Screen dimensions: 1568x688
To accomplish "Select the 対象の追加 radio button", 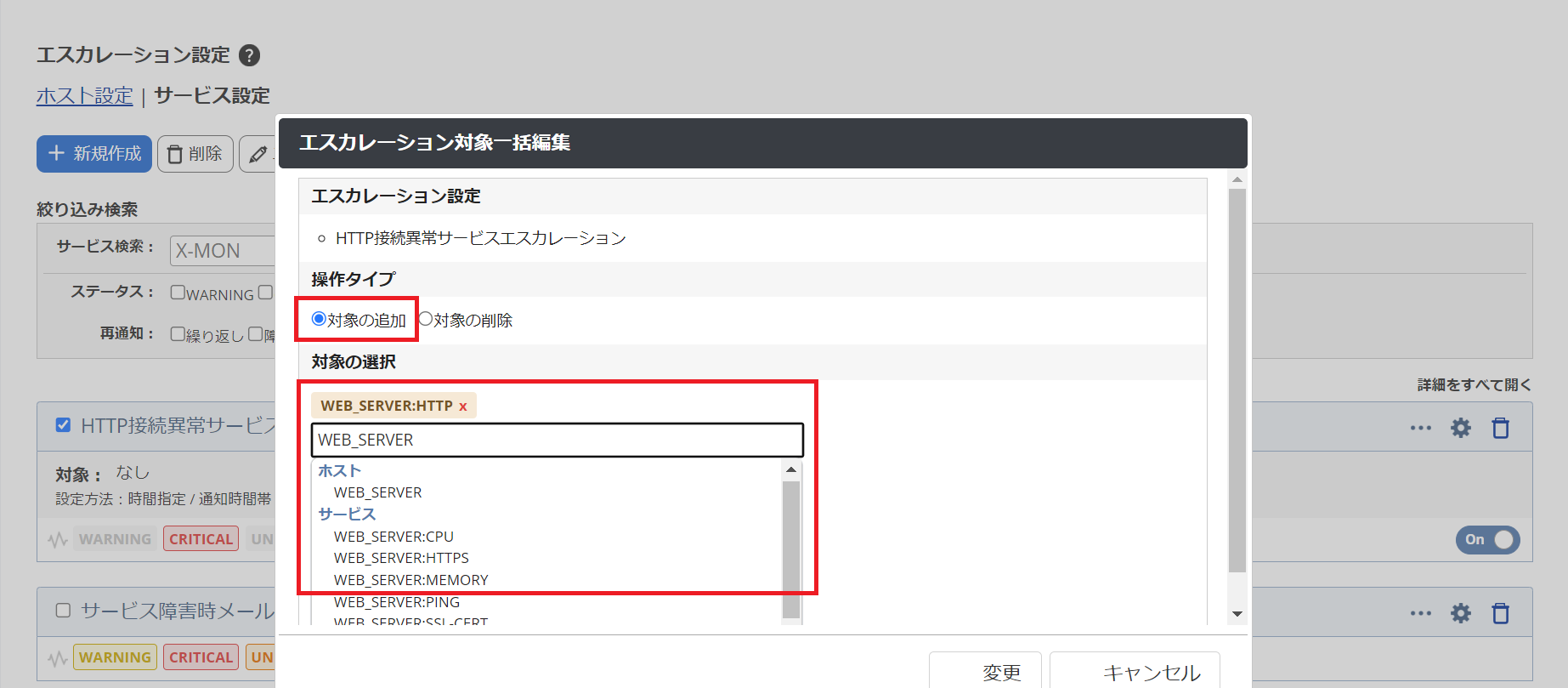I will [319, 319].
